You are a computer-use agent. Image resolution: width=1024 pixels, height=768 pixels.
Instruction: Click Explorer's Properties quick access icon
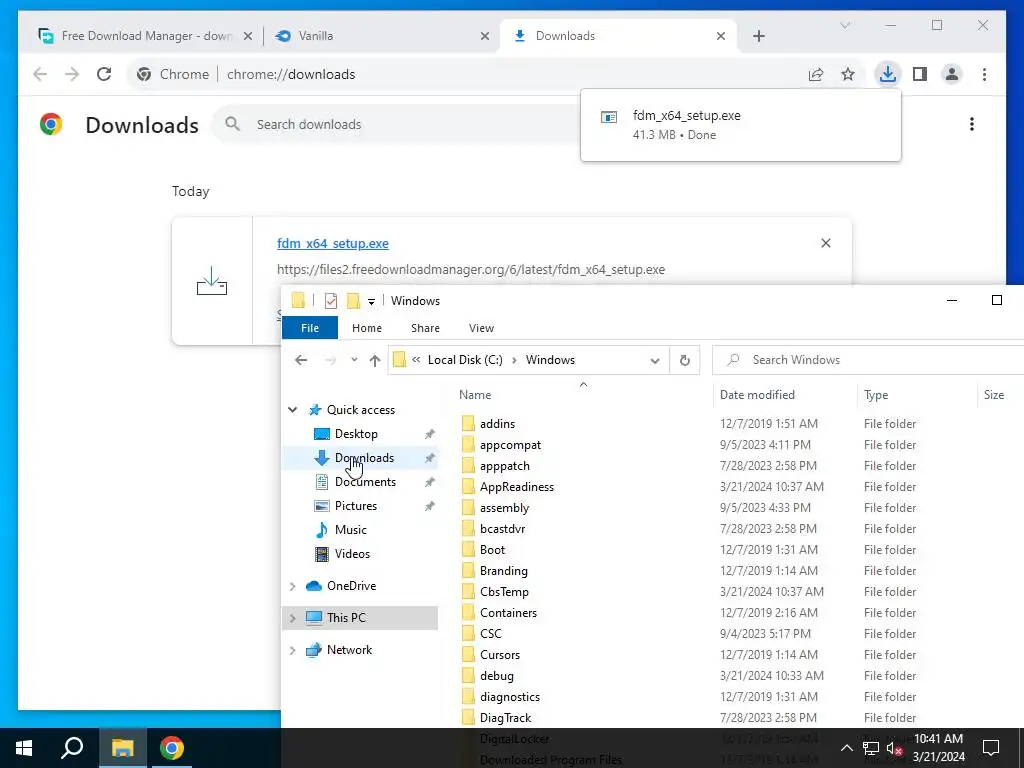coord(331,300)
